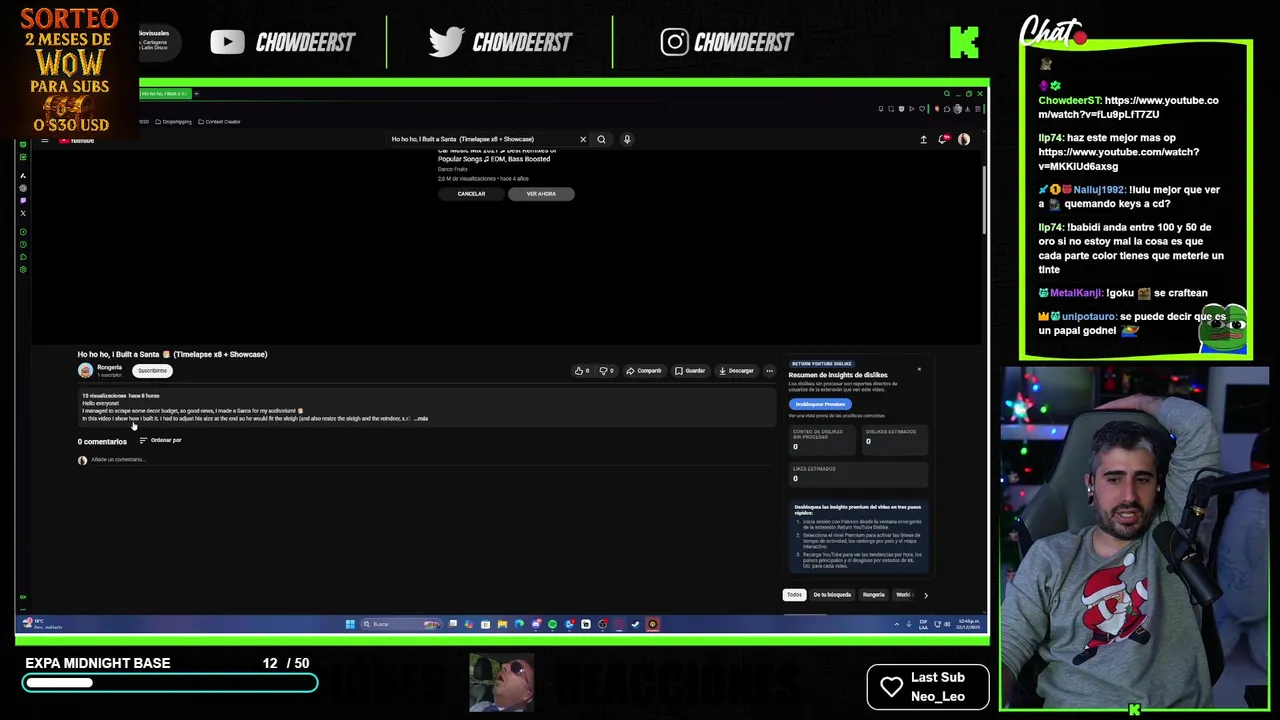Activate voice search microphone icon
Image resolution: width=1280 pixels, height=720 pixels.
[x=627, y=139]
